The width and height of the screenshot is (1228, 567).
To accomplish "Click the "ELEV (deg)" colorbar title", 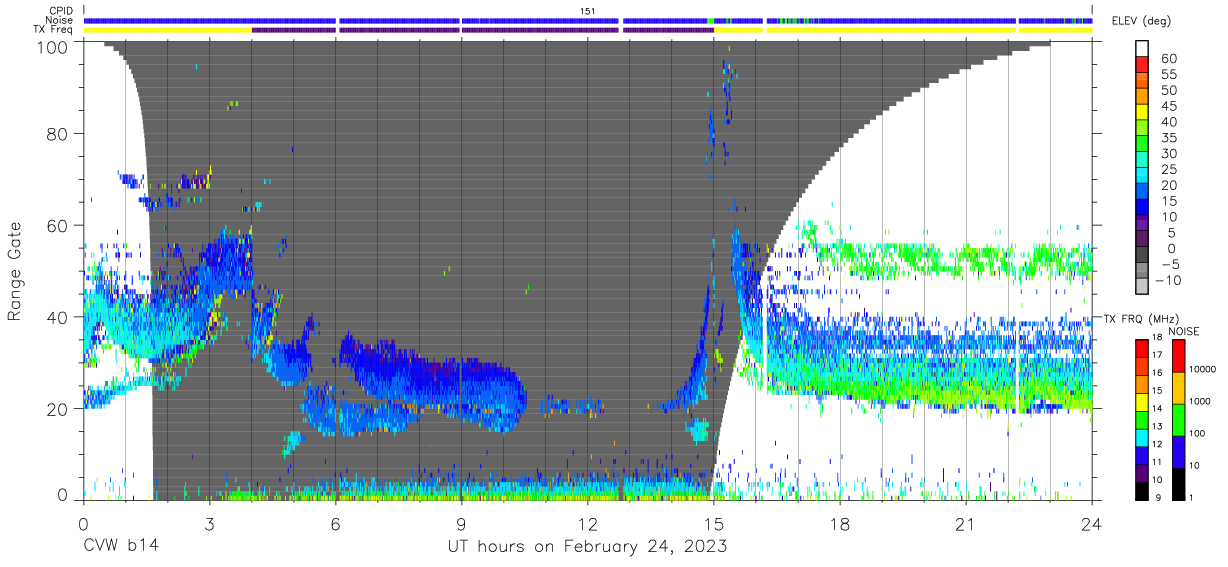I will 1142,21.
